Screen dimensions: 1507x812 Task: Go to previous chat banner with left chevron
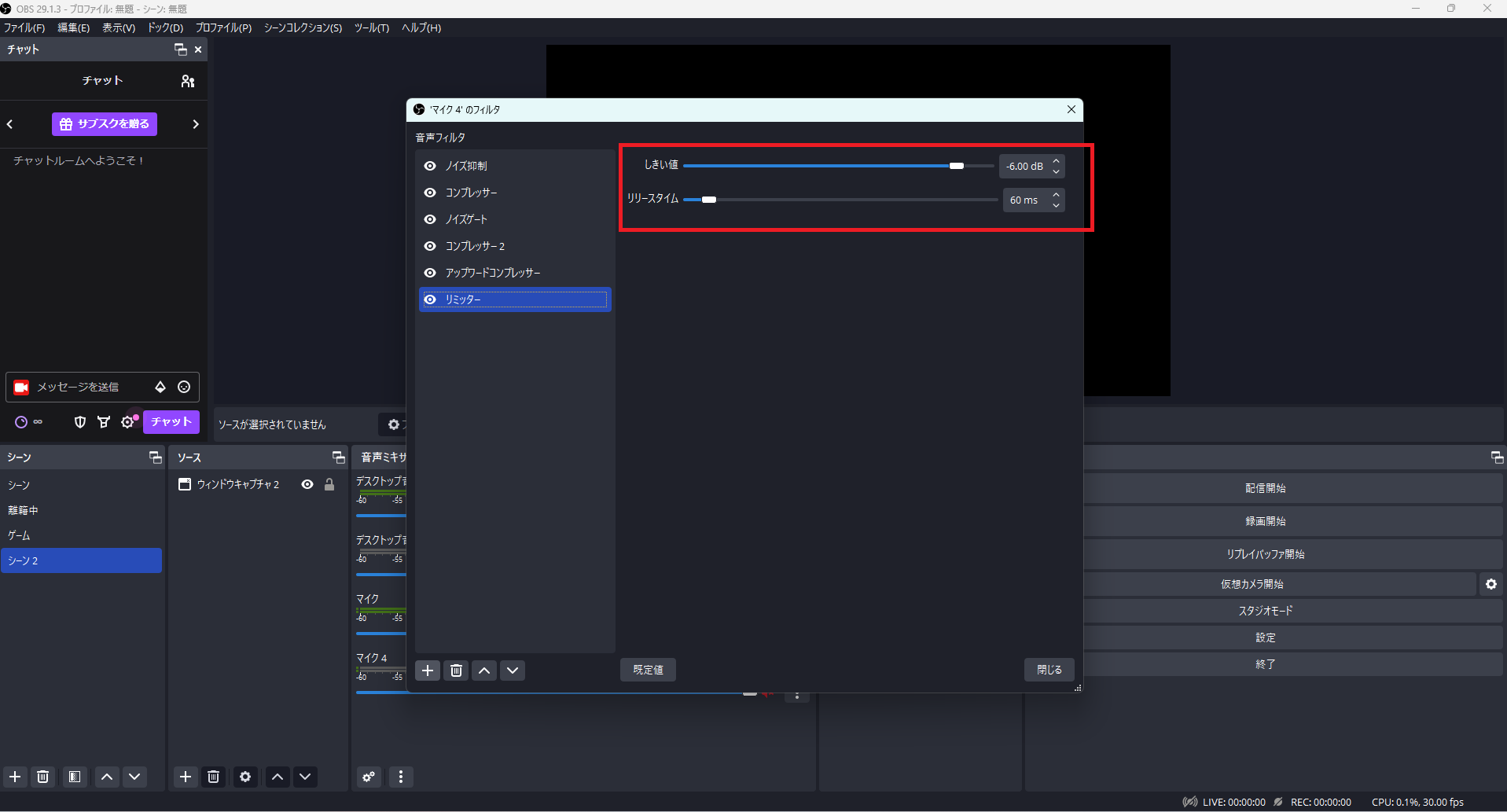pos(10,124)
